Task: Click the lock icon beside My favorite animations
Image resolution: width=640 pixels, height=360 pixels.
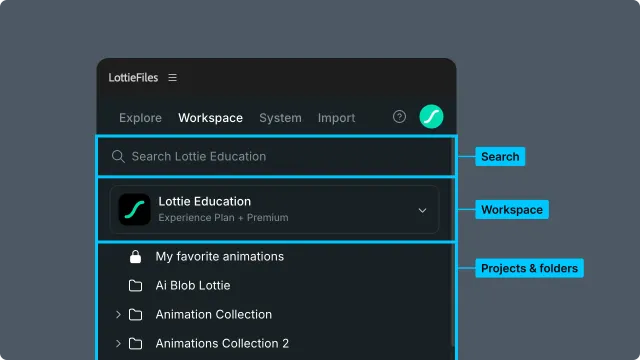Action: pyautogui.click(x=136, y=257)
